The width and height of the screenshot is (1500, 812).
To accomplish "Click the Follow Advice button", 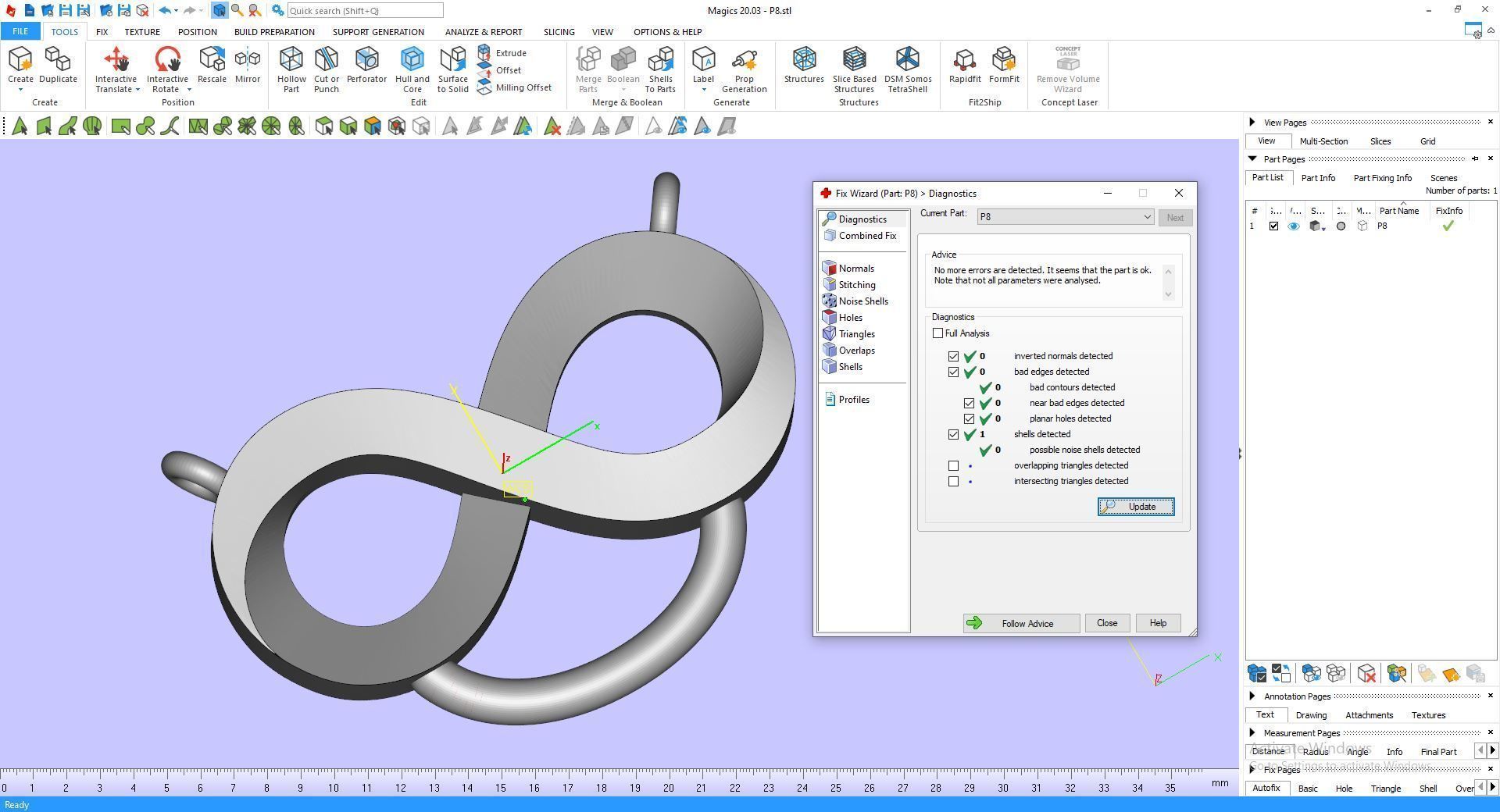I will tap(1021, 623).
